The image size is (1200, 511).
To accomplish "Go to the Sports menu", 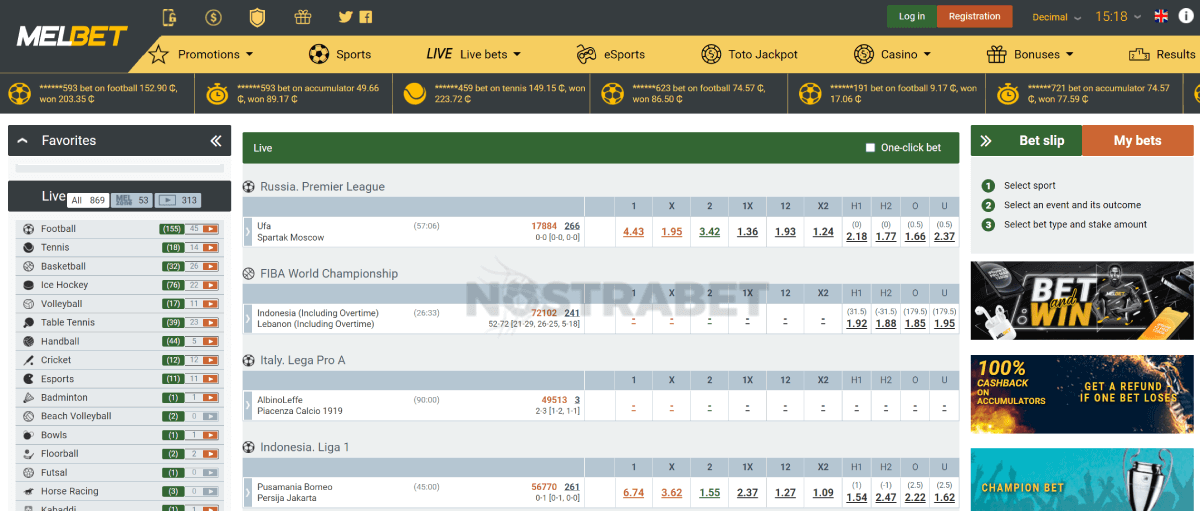I will [340, 54].
